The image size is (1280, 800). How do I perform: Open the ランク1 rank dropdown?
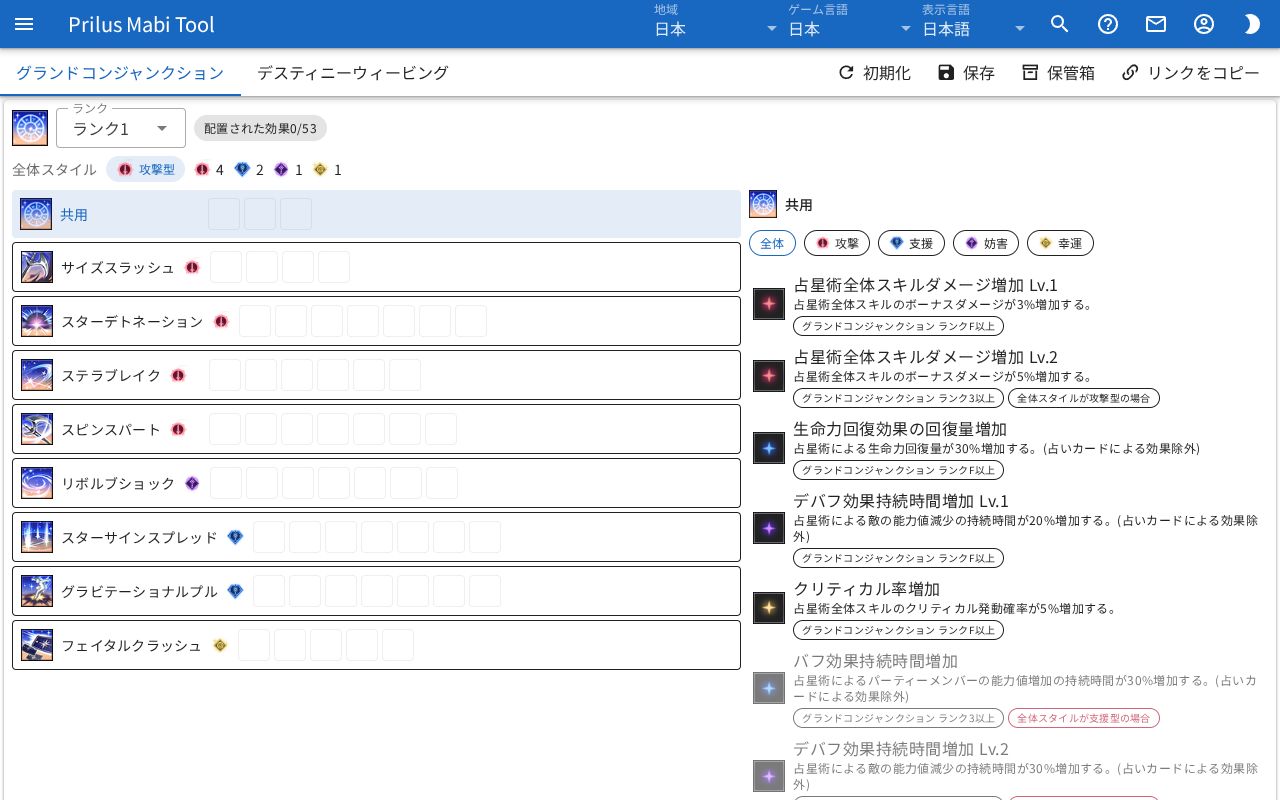point(121,128)
